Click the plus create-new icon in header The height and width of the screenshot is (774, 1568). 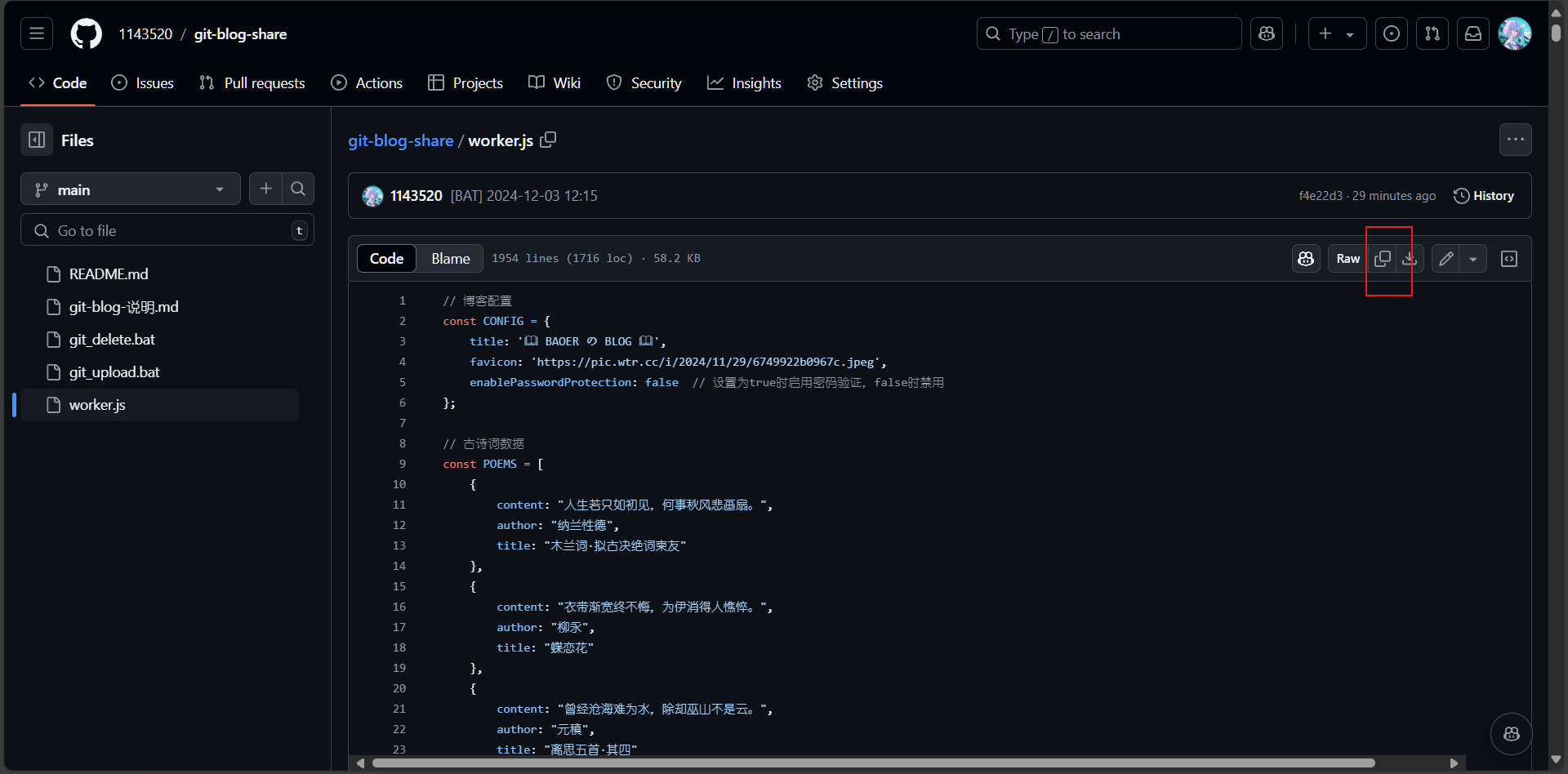pos(1325,33)
